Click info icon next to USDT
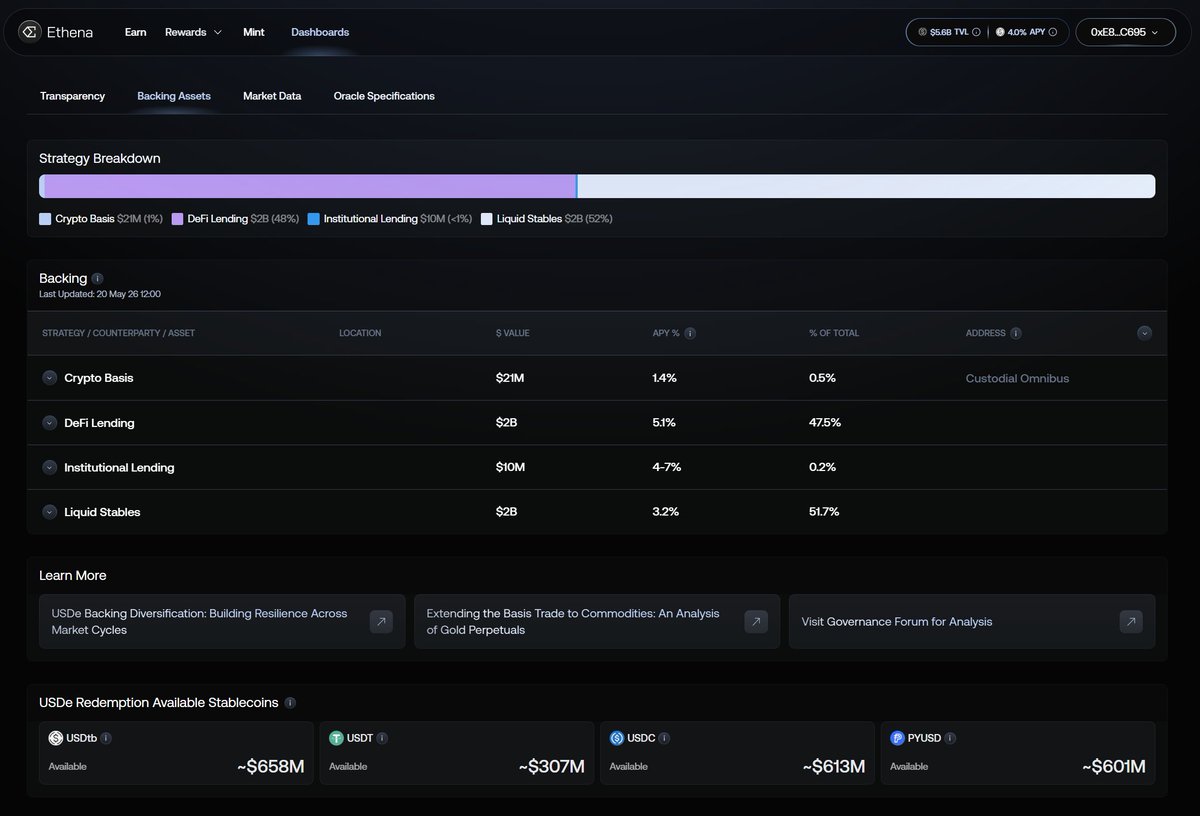 [x=382, y=738]
